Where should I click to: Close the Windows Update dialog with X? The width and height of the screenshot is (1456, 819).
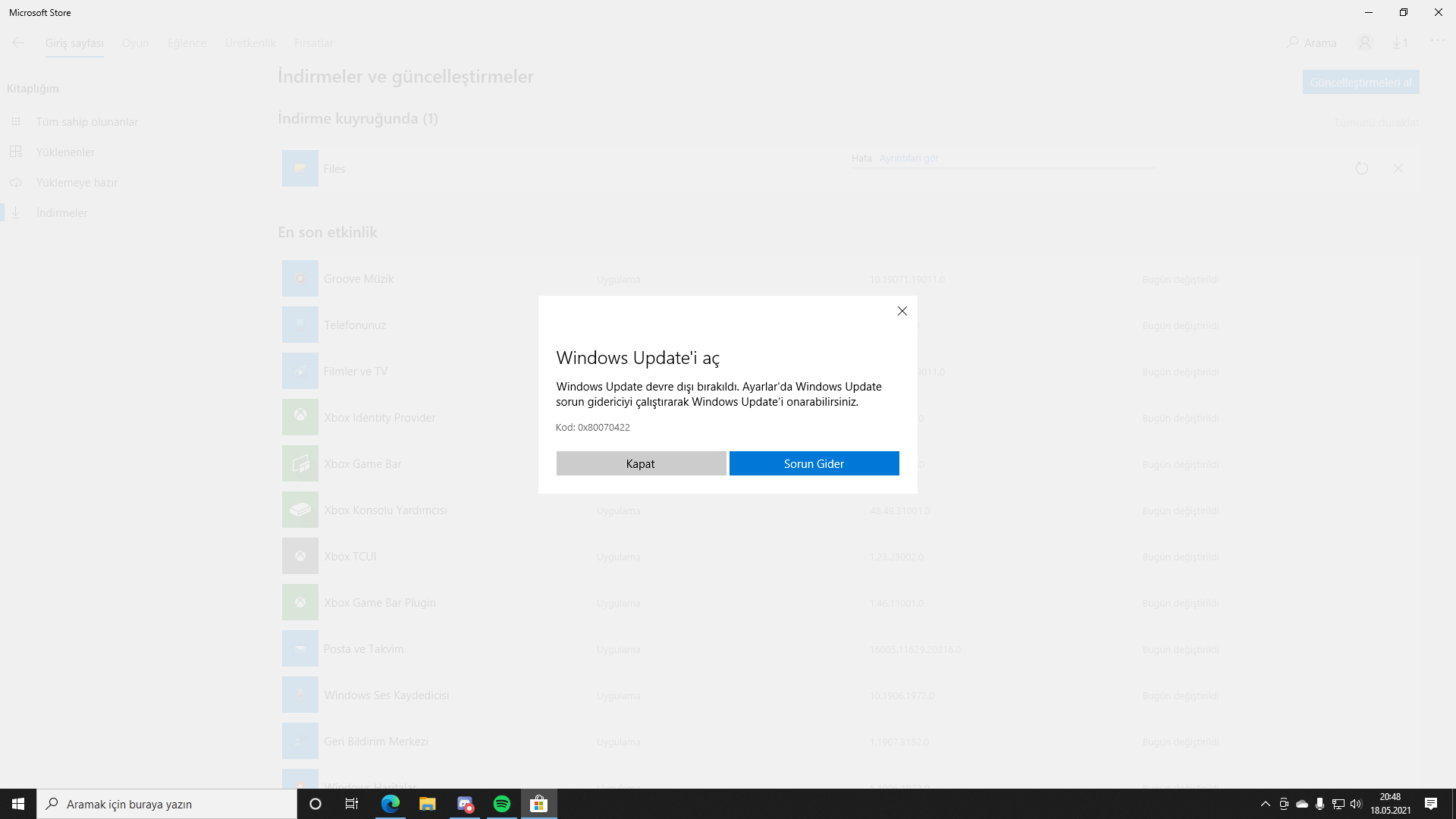click(902, 311)
